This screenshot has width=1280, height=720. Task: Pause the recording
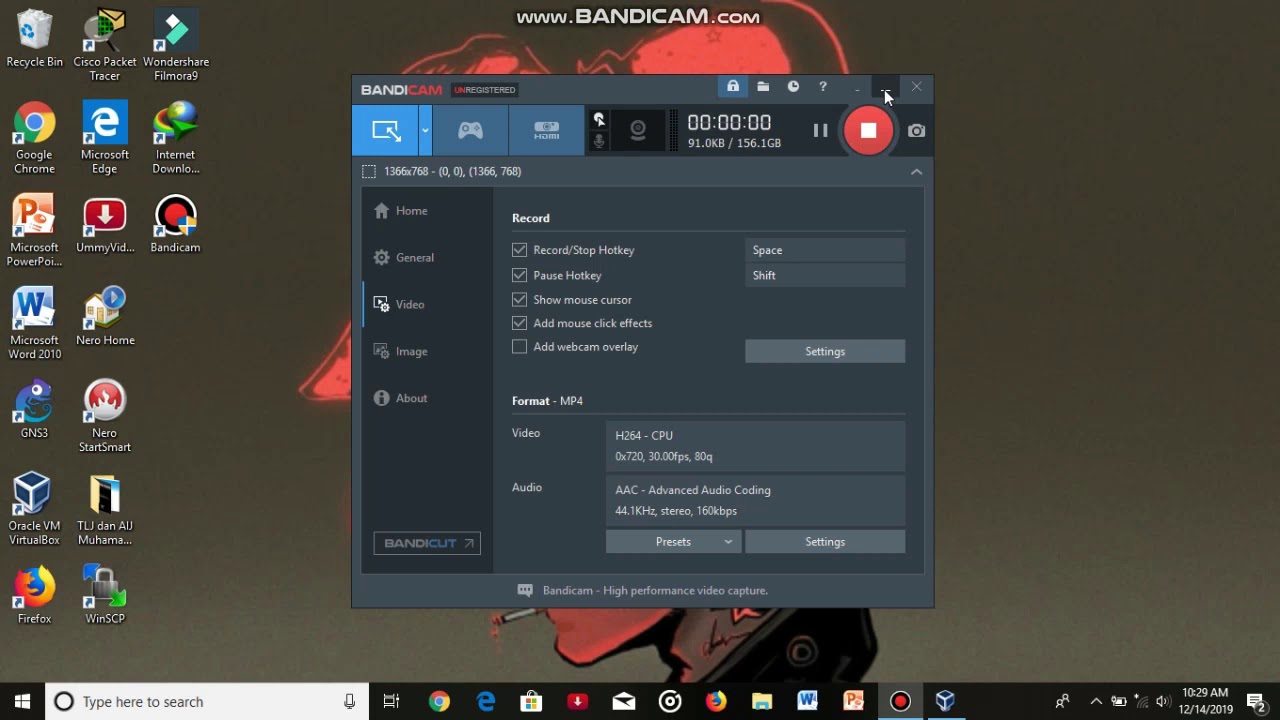tap(820, 130)
